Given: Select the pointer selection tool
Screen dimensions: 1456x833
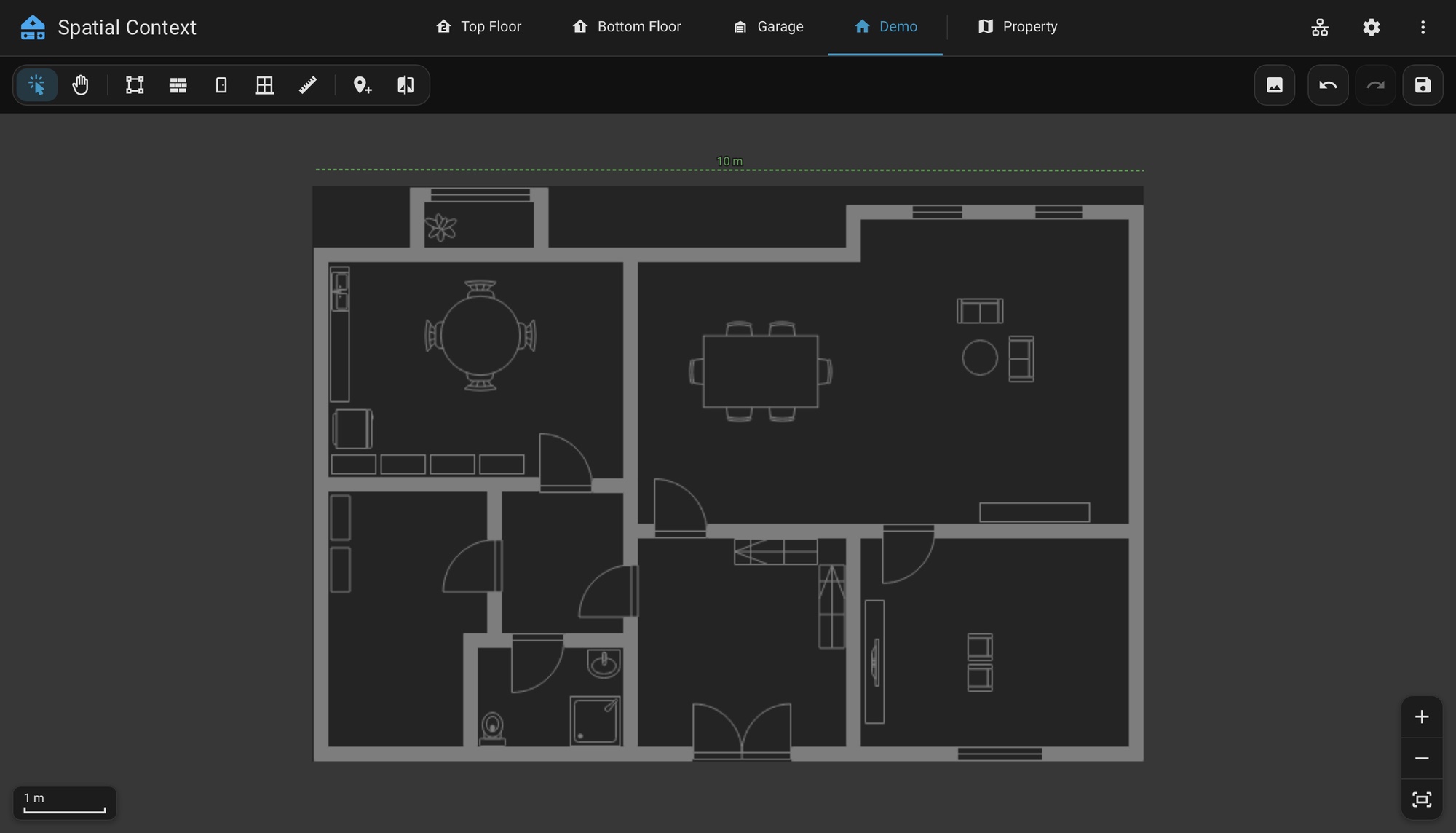Looking at the screenshot, I should pos(36,85).
